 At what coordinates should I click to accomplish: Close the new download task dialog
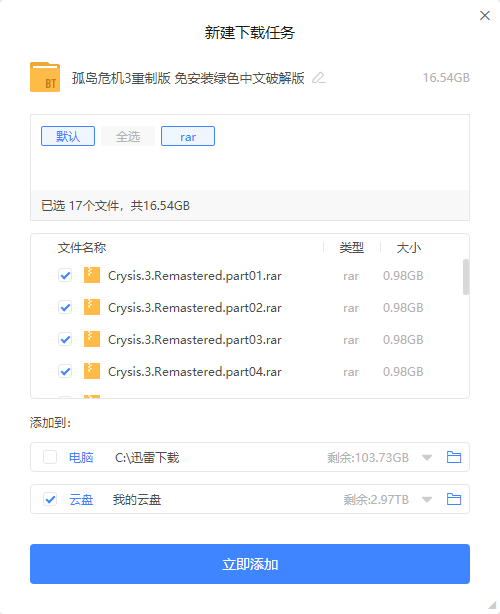[485, 16]
